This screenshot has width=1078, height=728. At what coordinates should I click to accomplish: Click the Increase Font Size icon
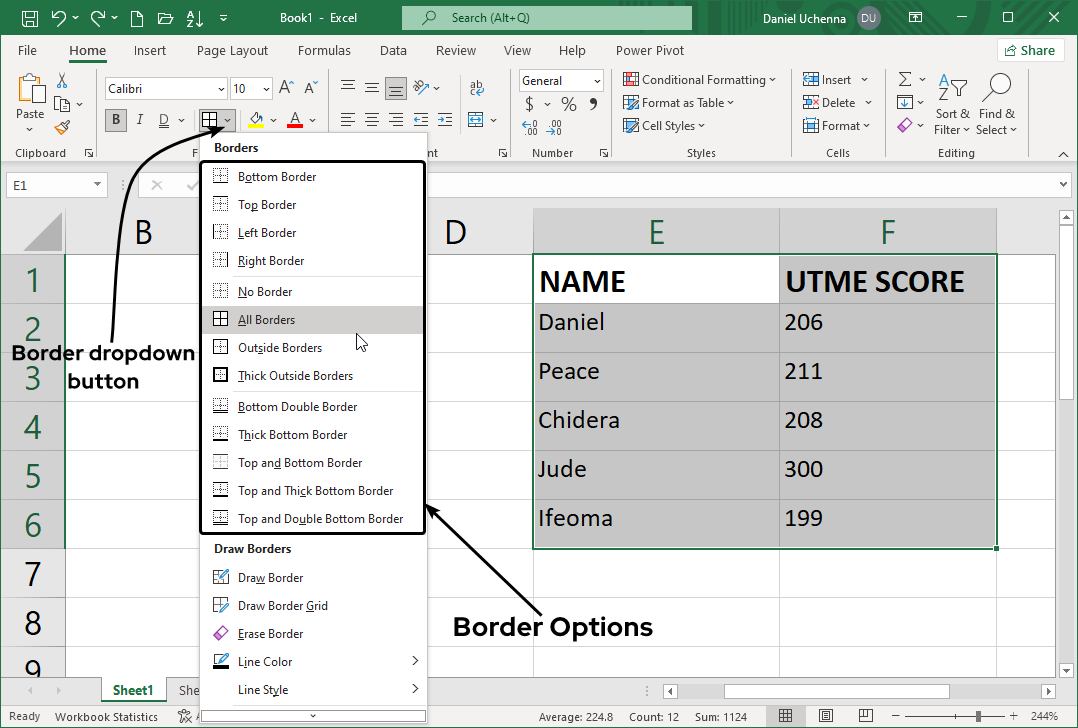286,89
